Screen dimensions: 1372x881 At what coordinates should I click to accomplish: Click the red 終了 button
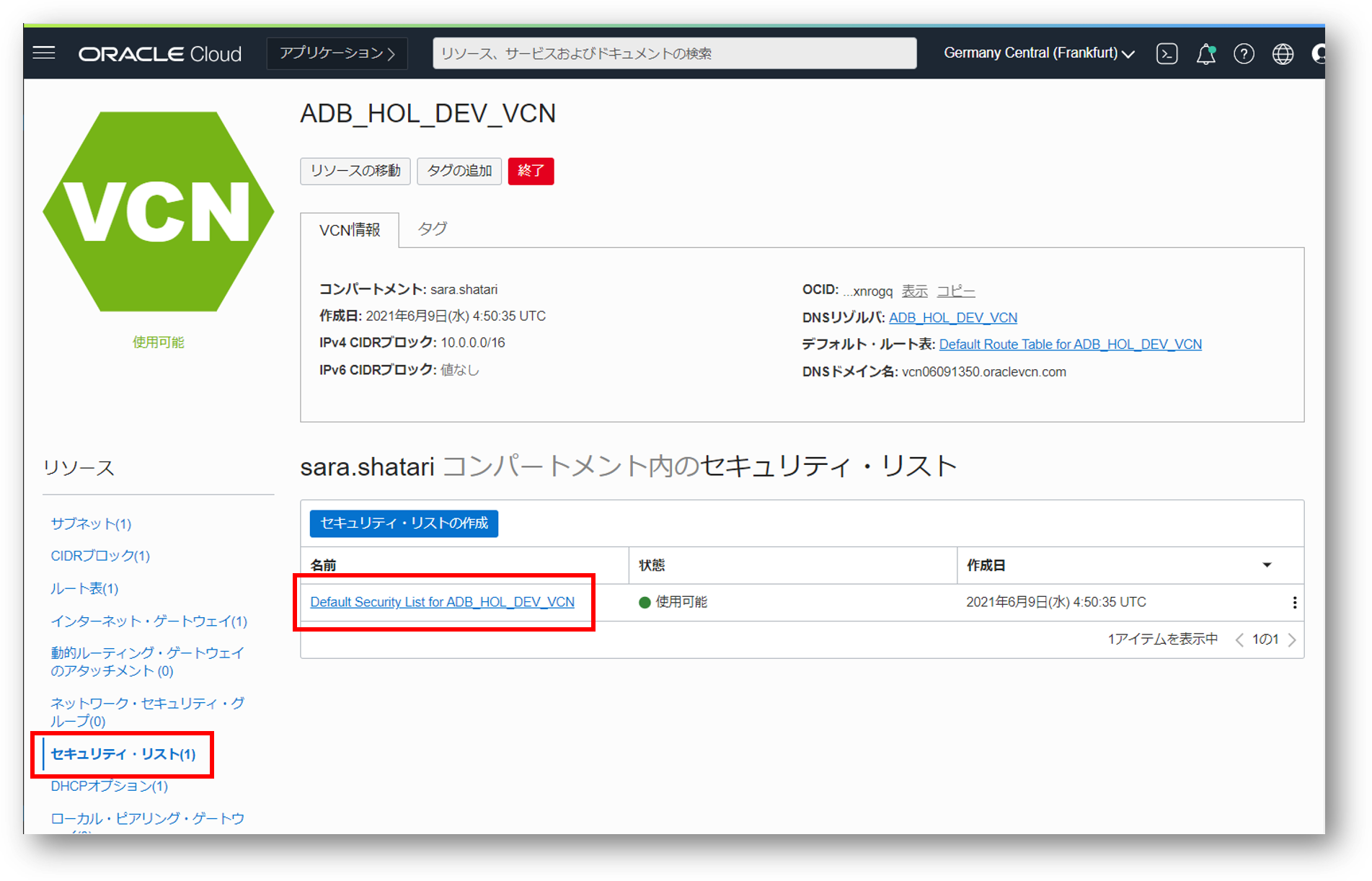click(531, 171)
